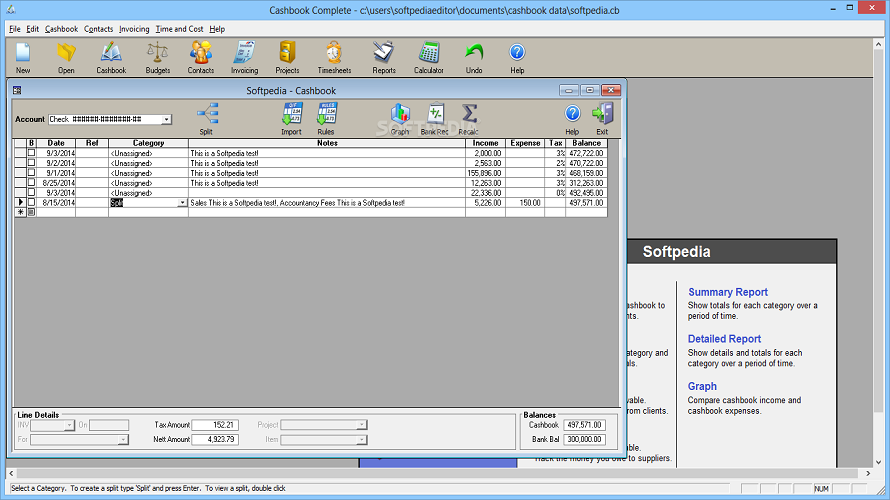Viewport: 890px width, 500px height.
Task: Open the Detailed Report link
Action: [x=724, y=339]
